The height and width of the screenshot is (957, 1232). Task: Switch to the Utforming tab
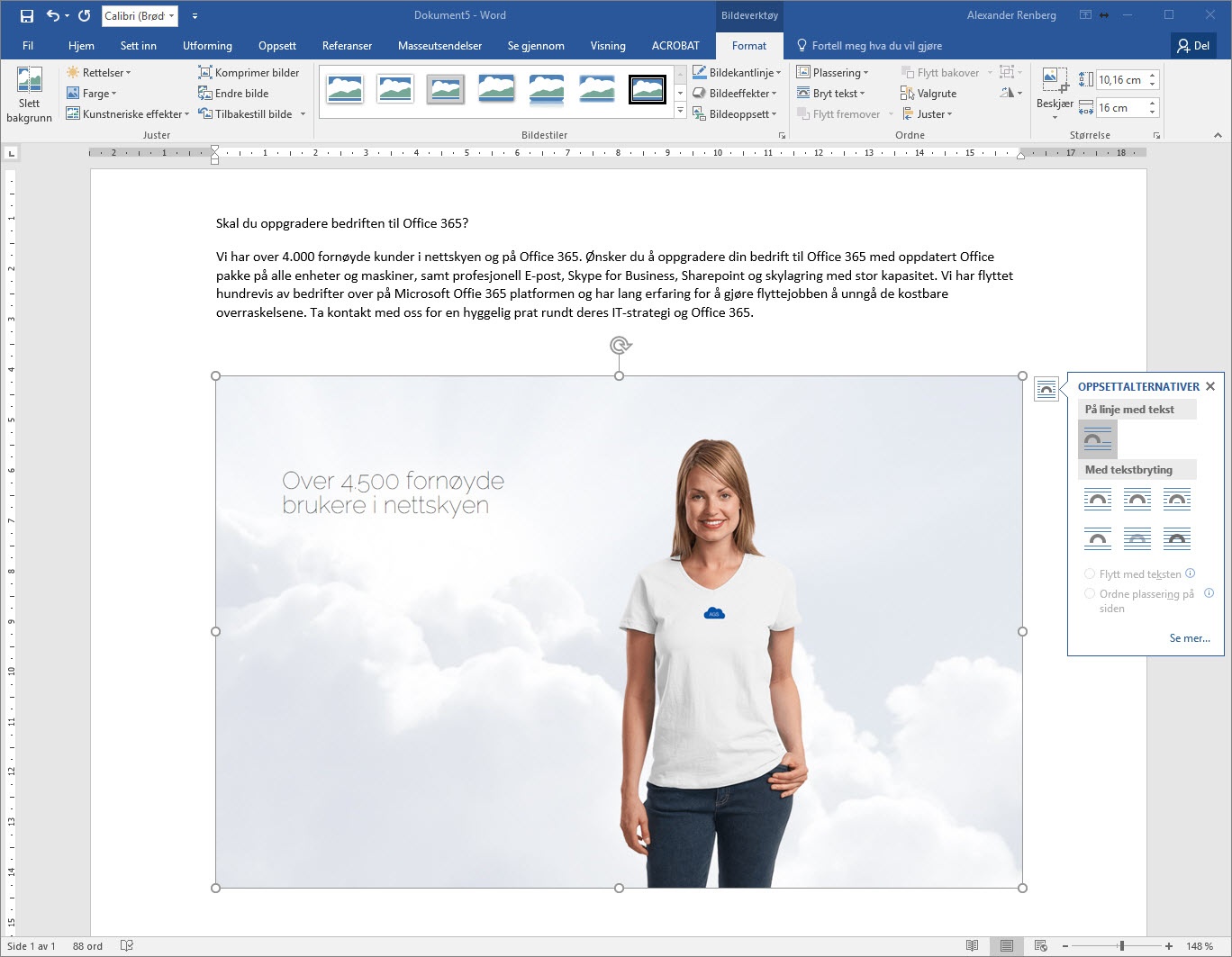pyautogui.click(x=207, y=45)
